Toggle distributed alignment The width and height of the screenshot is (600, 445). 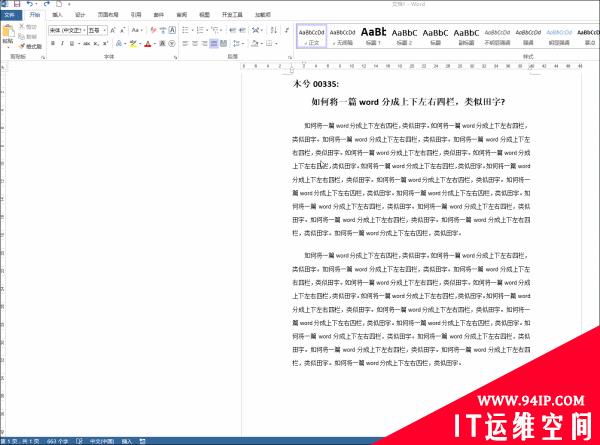point(223,44)
